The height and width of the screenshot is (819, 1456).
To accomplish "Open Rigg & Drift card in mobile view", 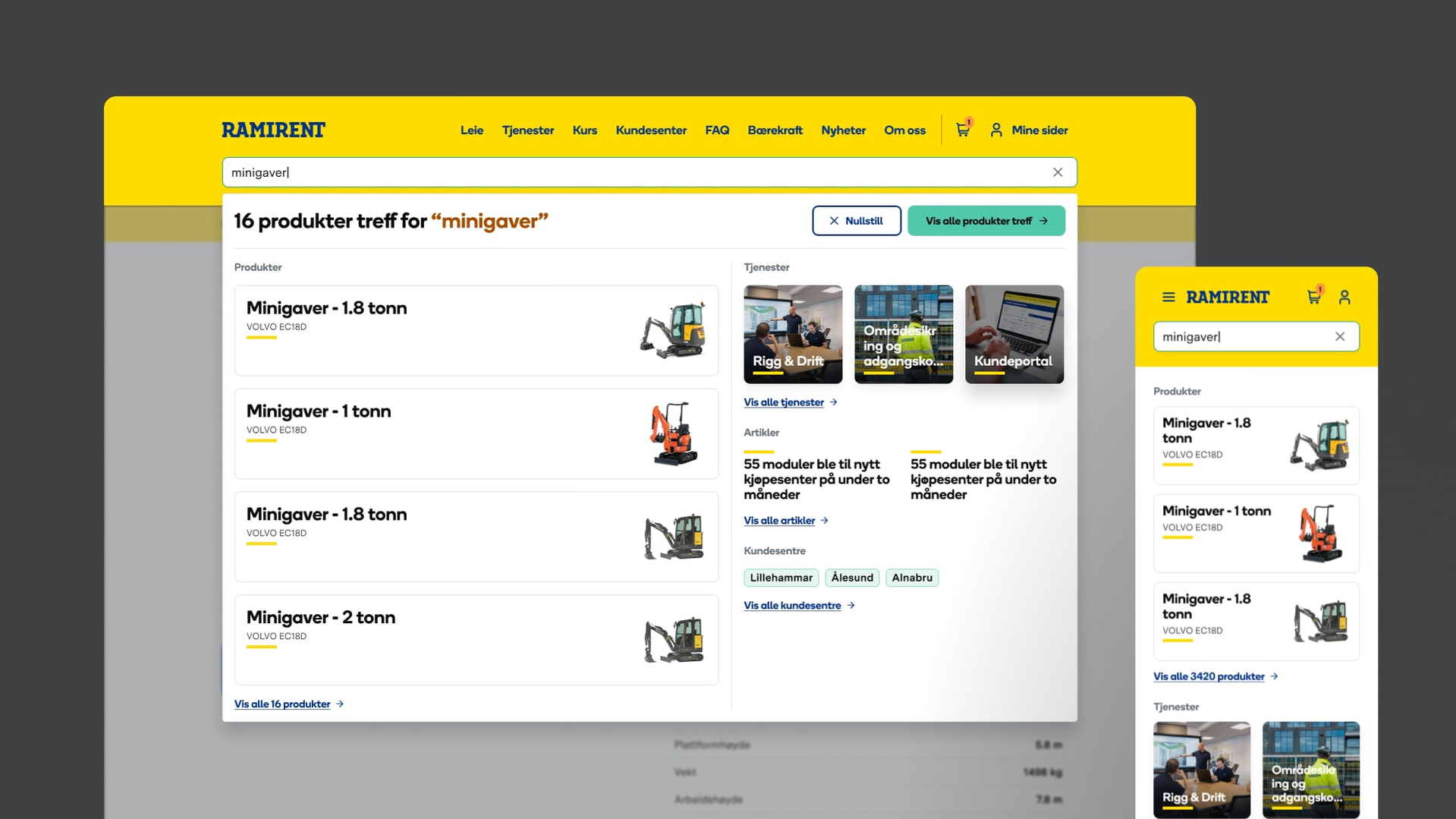I will click(x=1202, y=770).
